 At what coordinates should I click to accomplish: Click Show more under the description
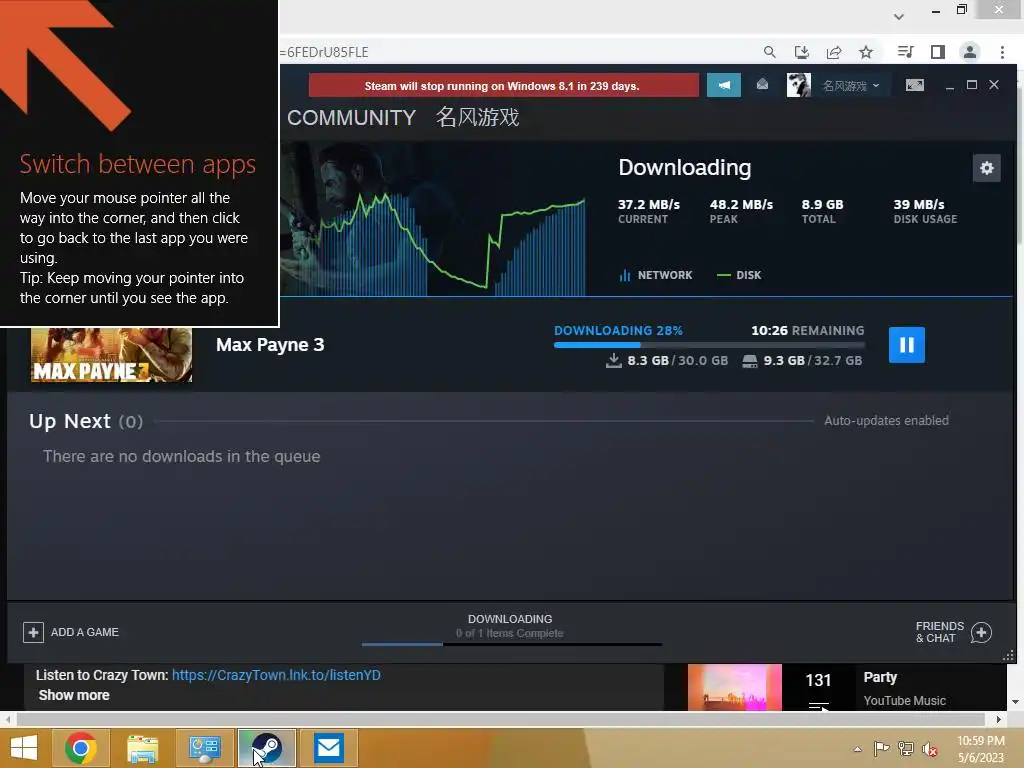(74, 695)
